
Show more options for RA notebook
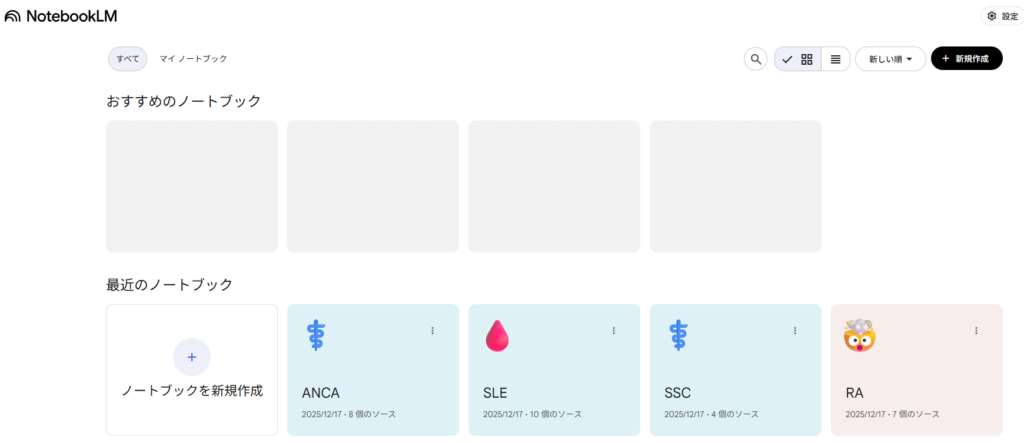976,330
